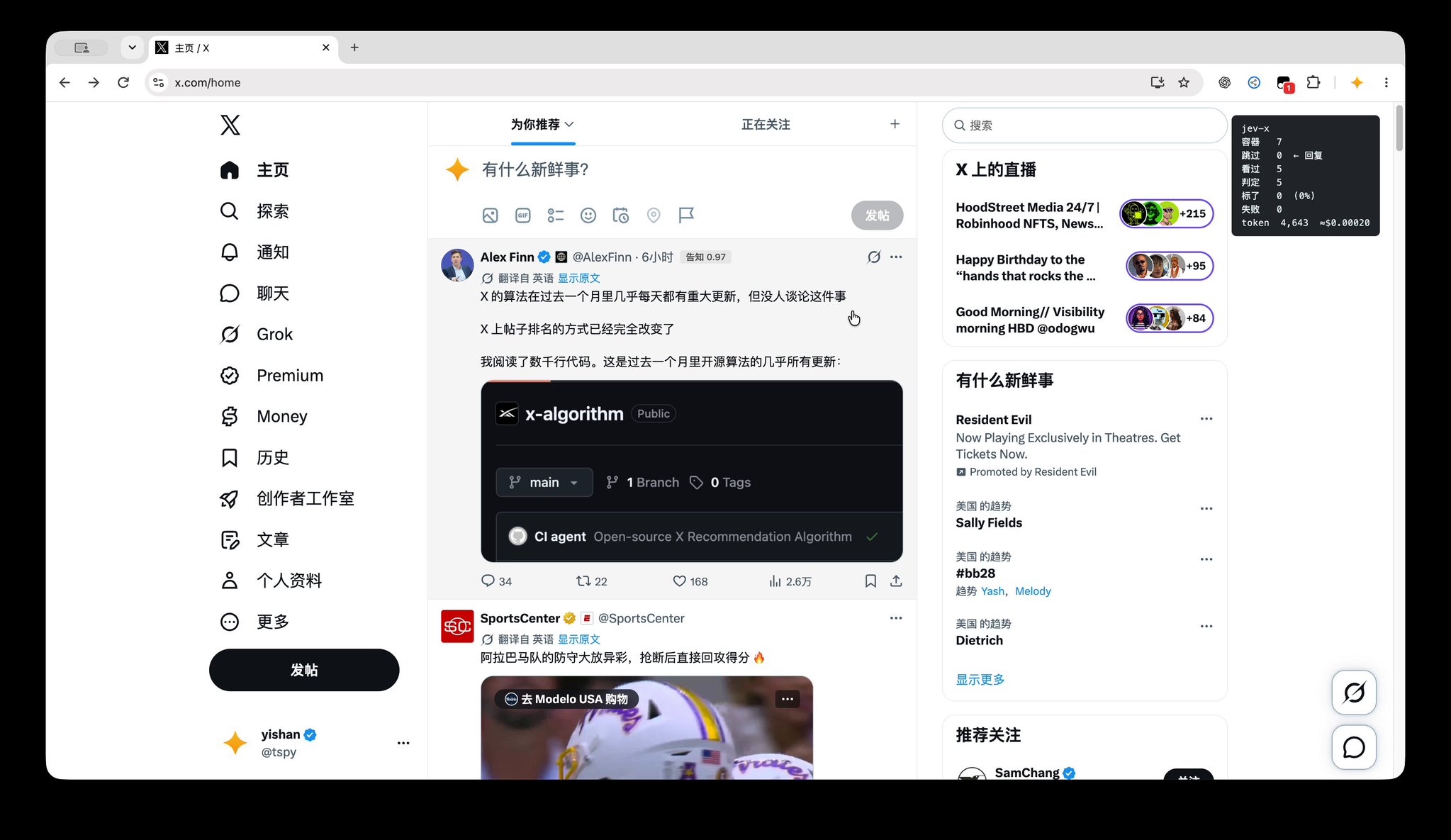1451x840 pixels.
Task: Click the gray 发帖 composer button
Action: (877, 215)
